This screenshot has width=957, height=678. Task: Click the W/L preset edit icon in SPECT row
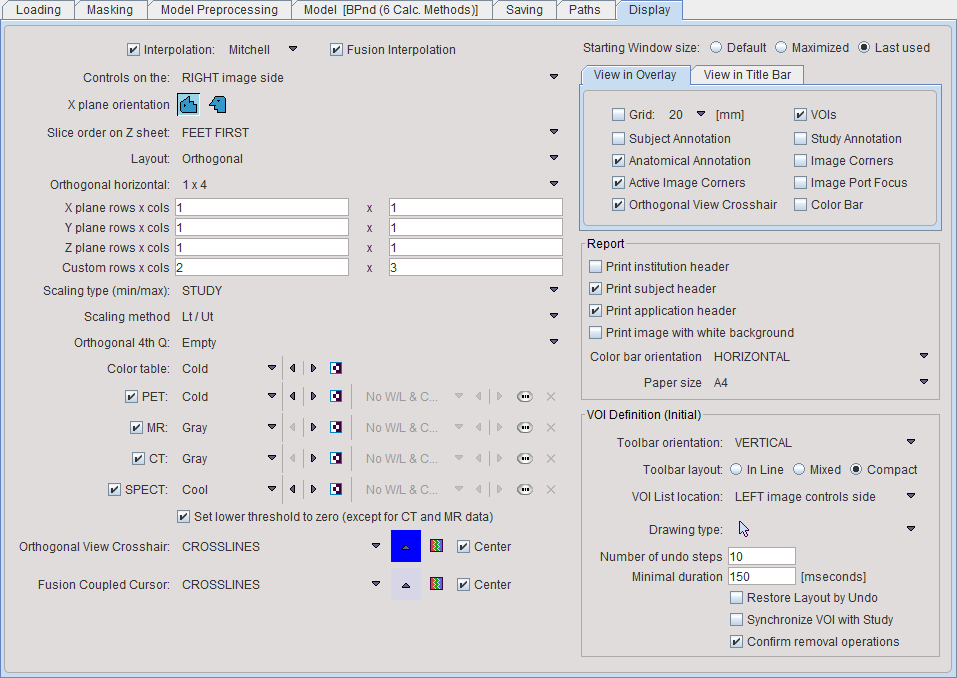(525, 489)
